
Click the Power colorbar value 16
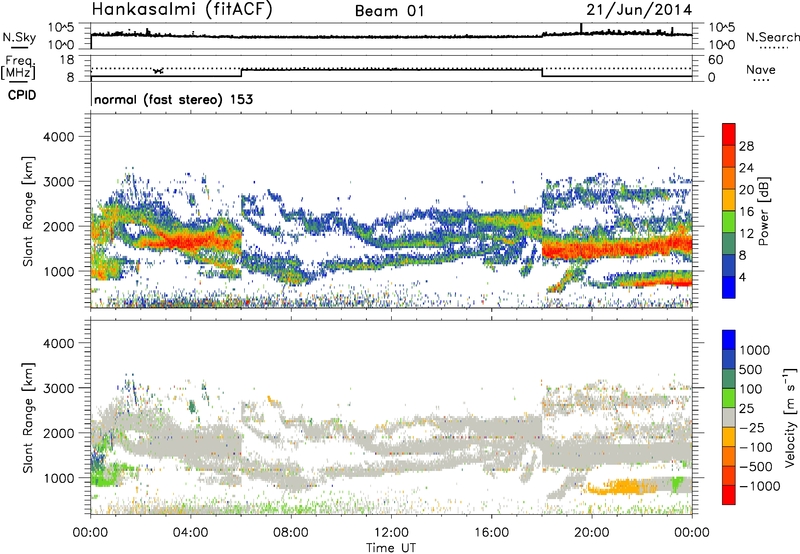coord(746,211)
